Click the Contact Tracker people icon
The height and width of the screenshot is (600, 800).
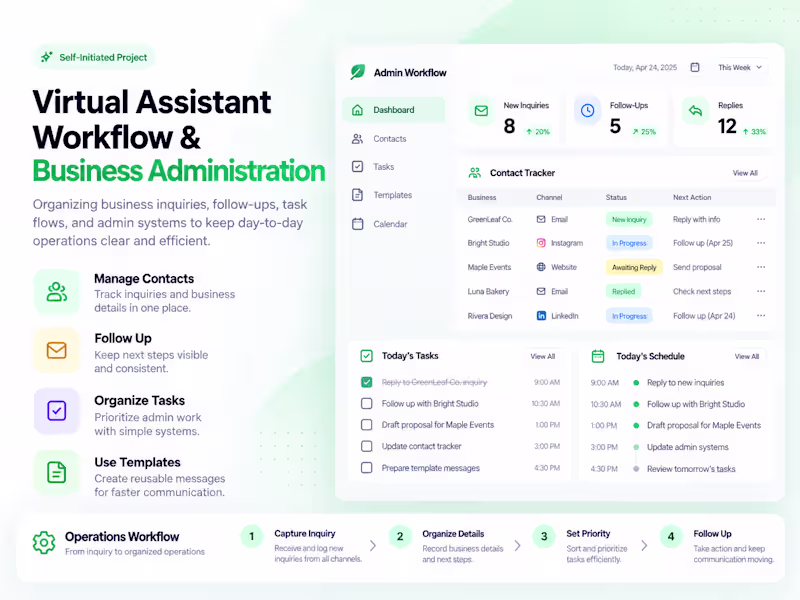pyautogui.click(x=474, y=173)
